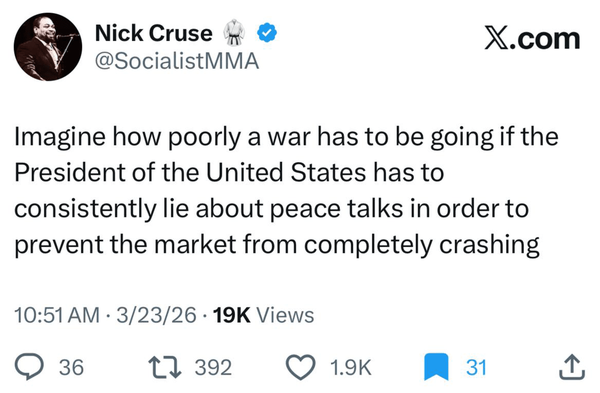Click the tweet body text about peace talks

click(x=286, y=191)
